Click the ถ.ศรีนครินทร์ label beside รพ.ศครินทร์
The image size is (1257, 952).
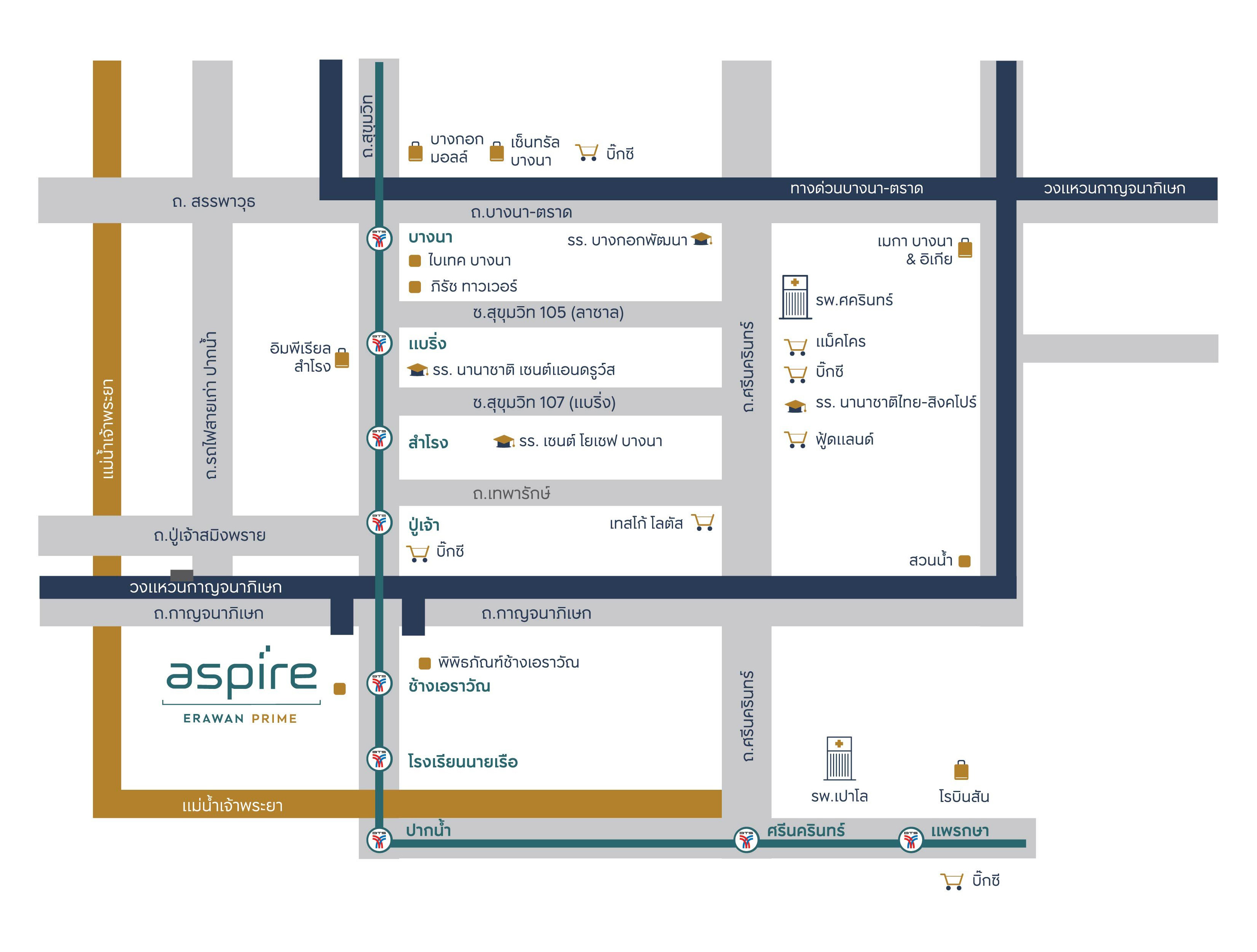pyautogui.click(x=748, y=367)
